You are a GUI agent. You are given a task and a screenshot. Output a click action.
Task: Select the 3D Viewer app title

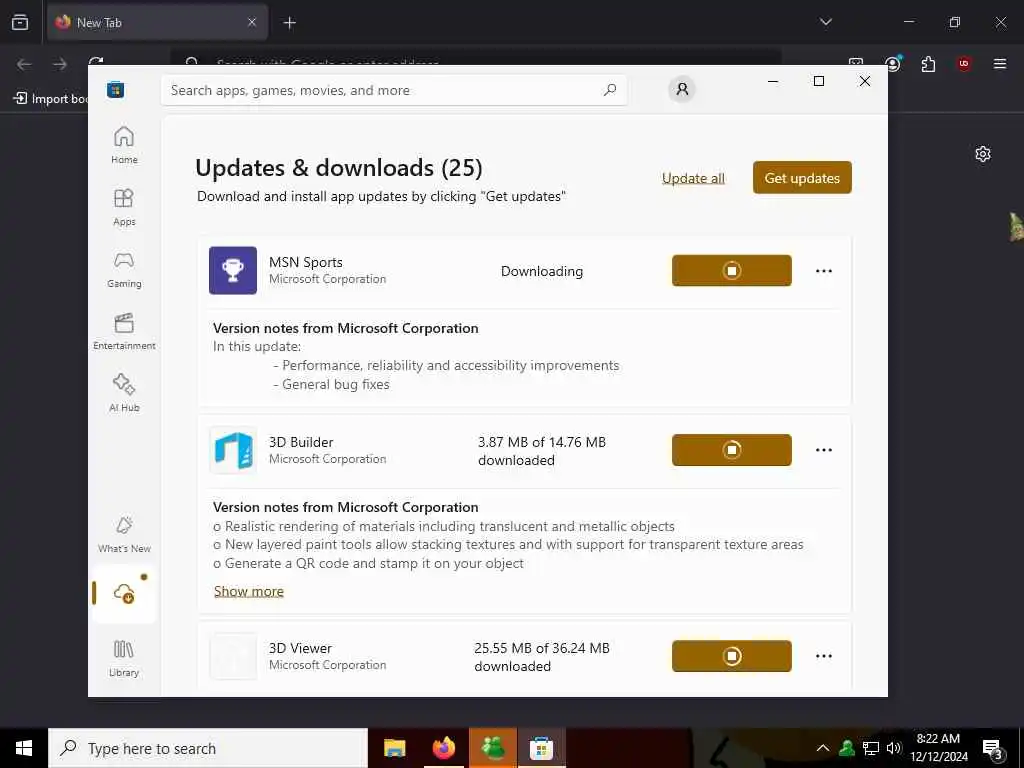pos(300,648)
